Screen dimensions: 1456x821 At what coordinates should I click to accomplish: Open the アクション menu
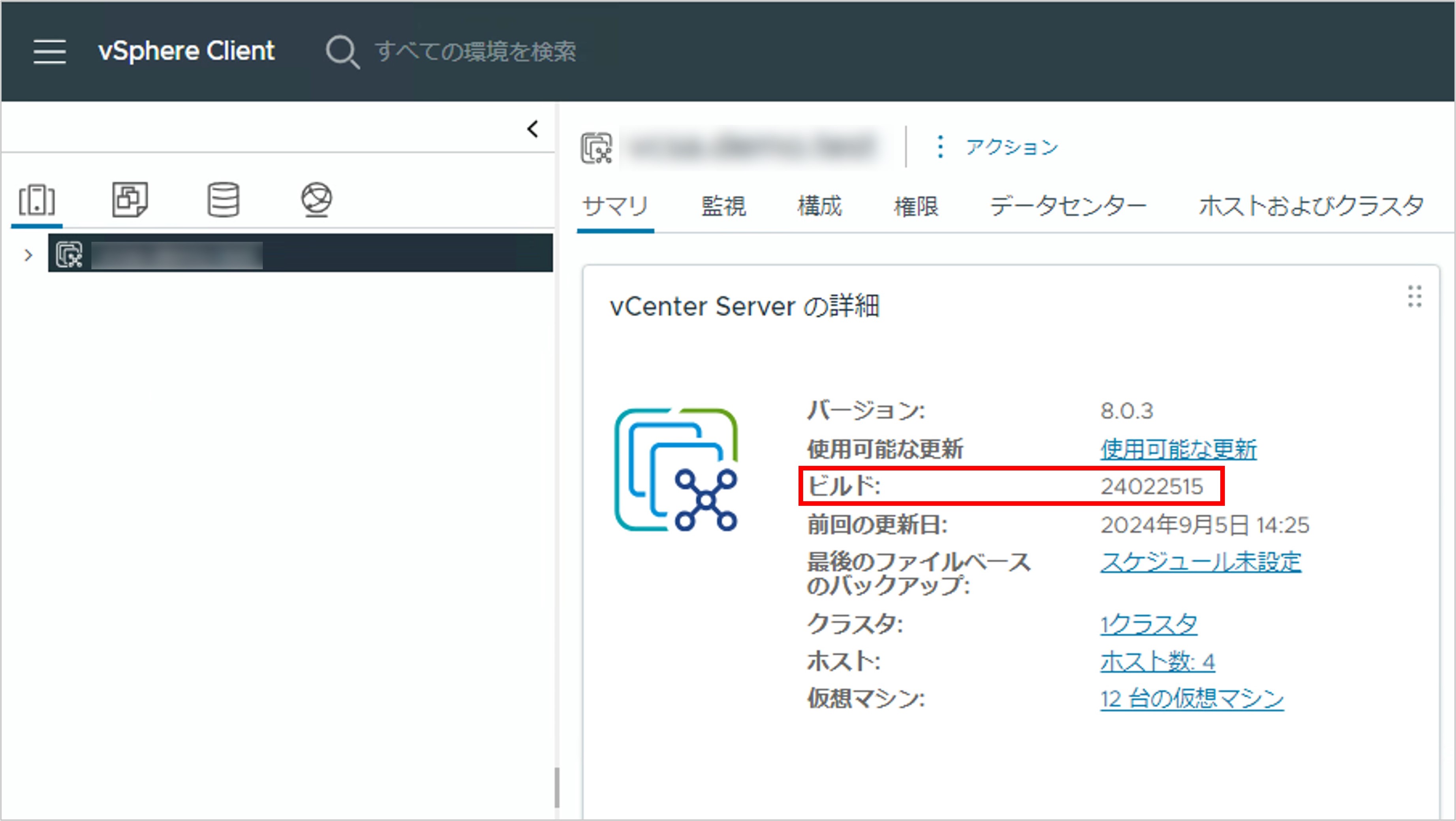click(1012, 147)
